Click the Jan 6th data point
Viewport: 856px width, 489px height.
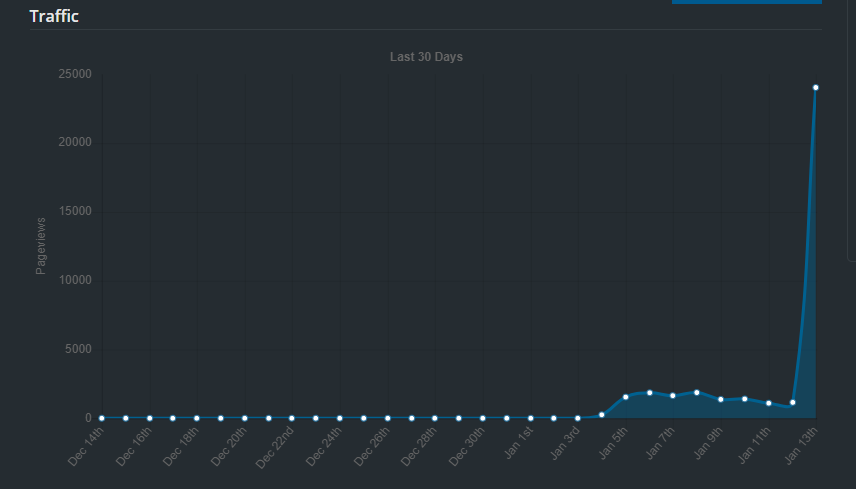click(x=649, y=393)
